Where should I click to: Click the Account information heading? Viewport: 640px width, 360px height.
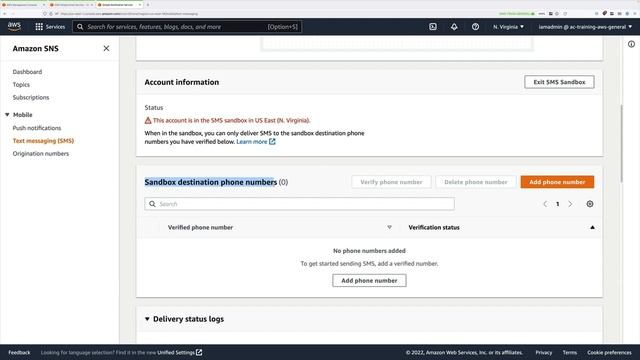coord(182,82)
